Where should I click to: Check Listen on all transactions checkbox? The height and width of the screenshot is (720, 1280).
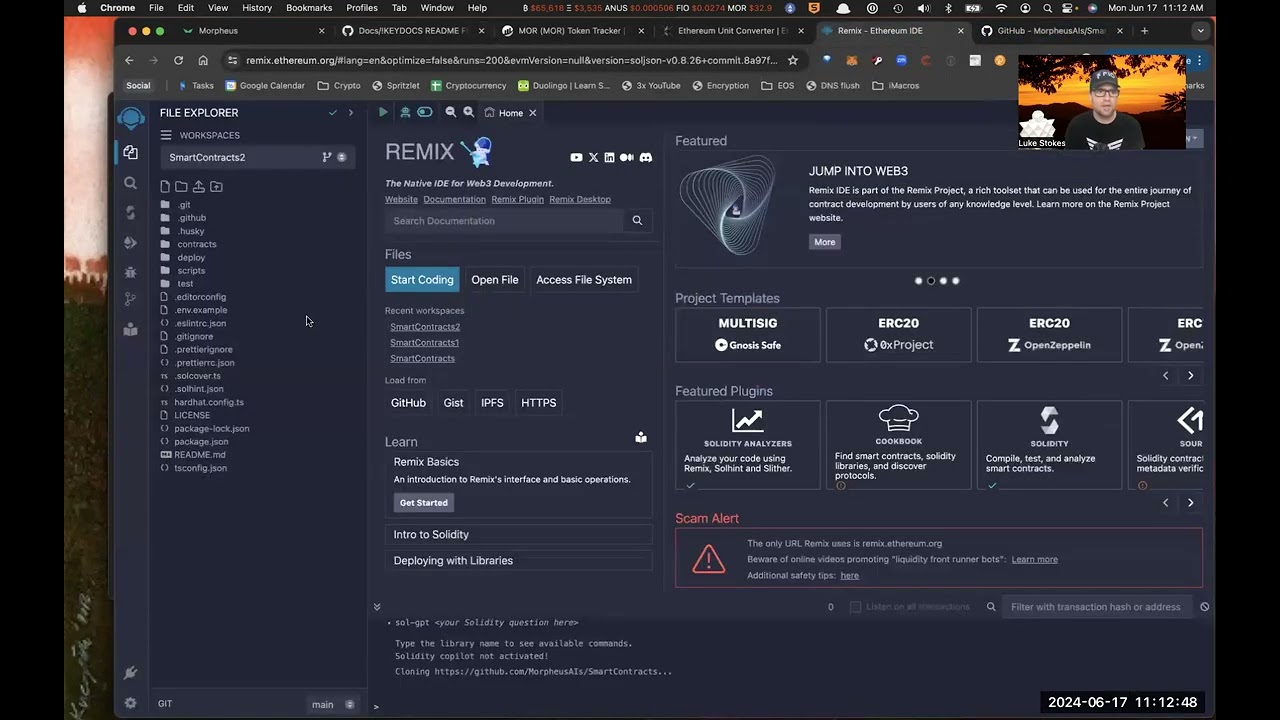(x=855, y=607)
